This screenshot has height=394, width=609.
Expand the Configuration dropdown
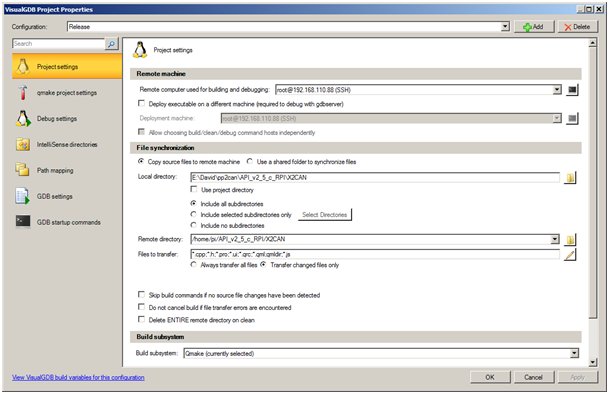[505, 26]
